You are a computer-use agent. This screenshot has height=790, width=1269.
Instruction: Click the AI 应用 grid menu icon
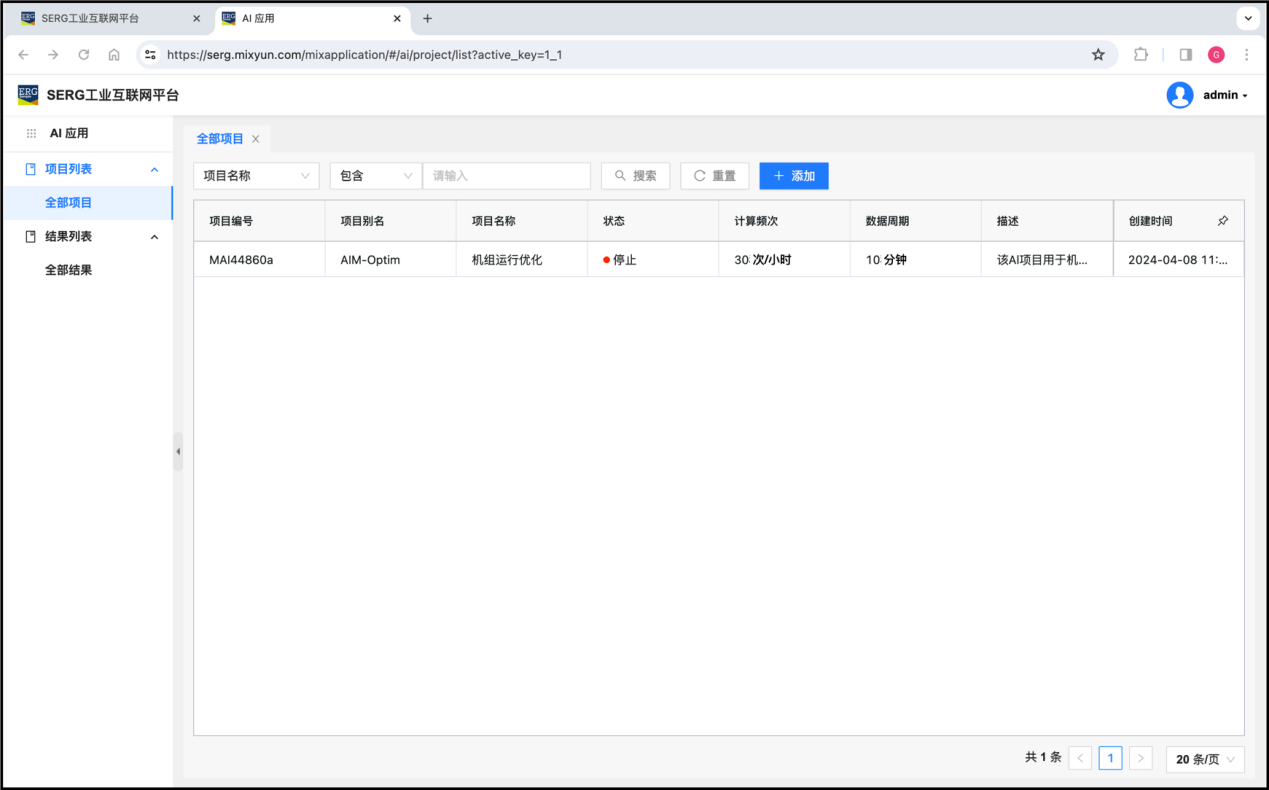pyautogui.click(x=32, y=133)
